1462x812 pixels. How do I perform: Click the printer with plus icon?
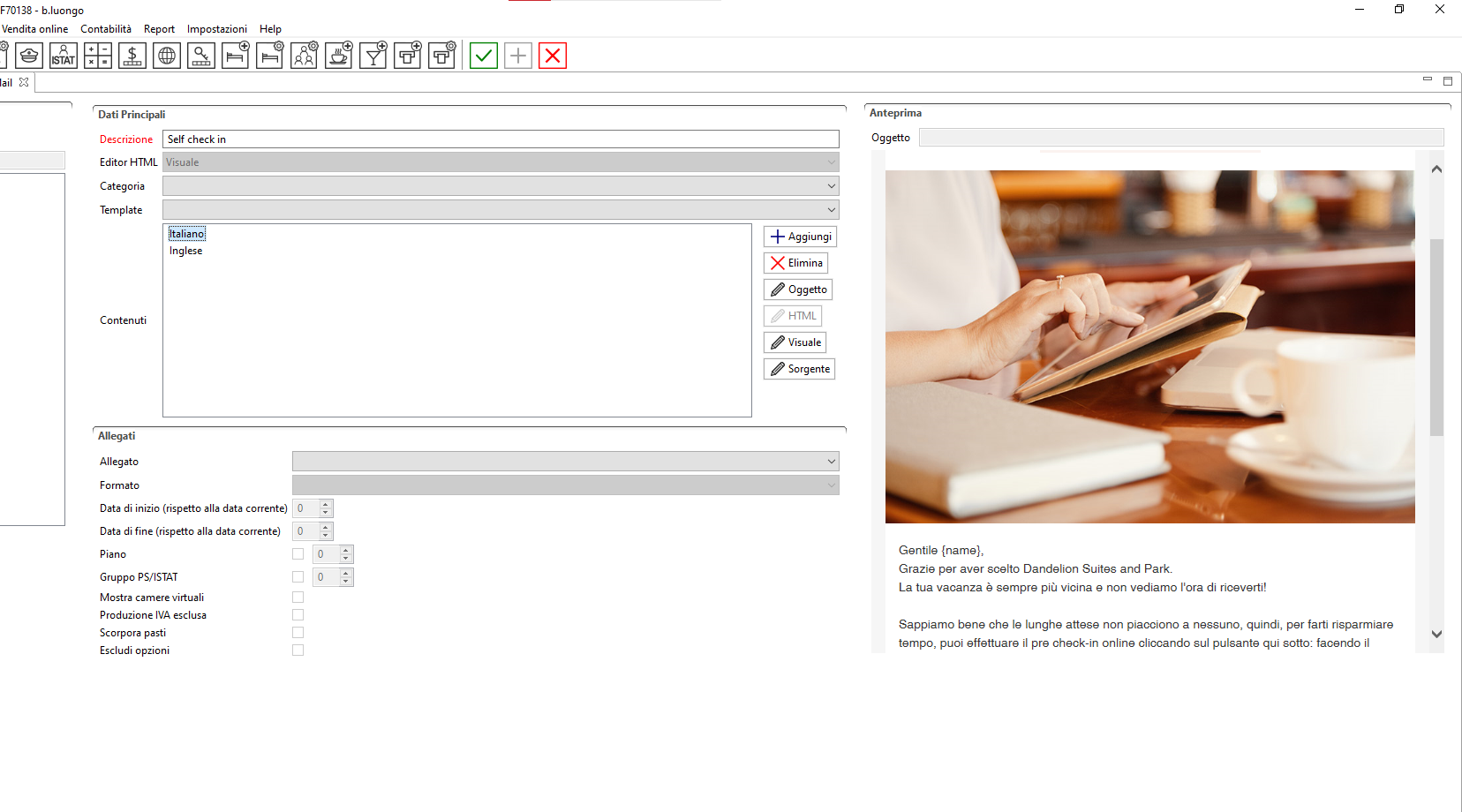click(x=408, y=56)
